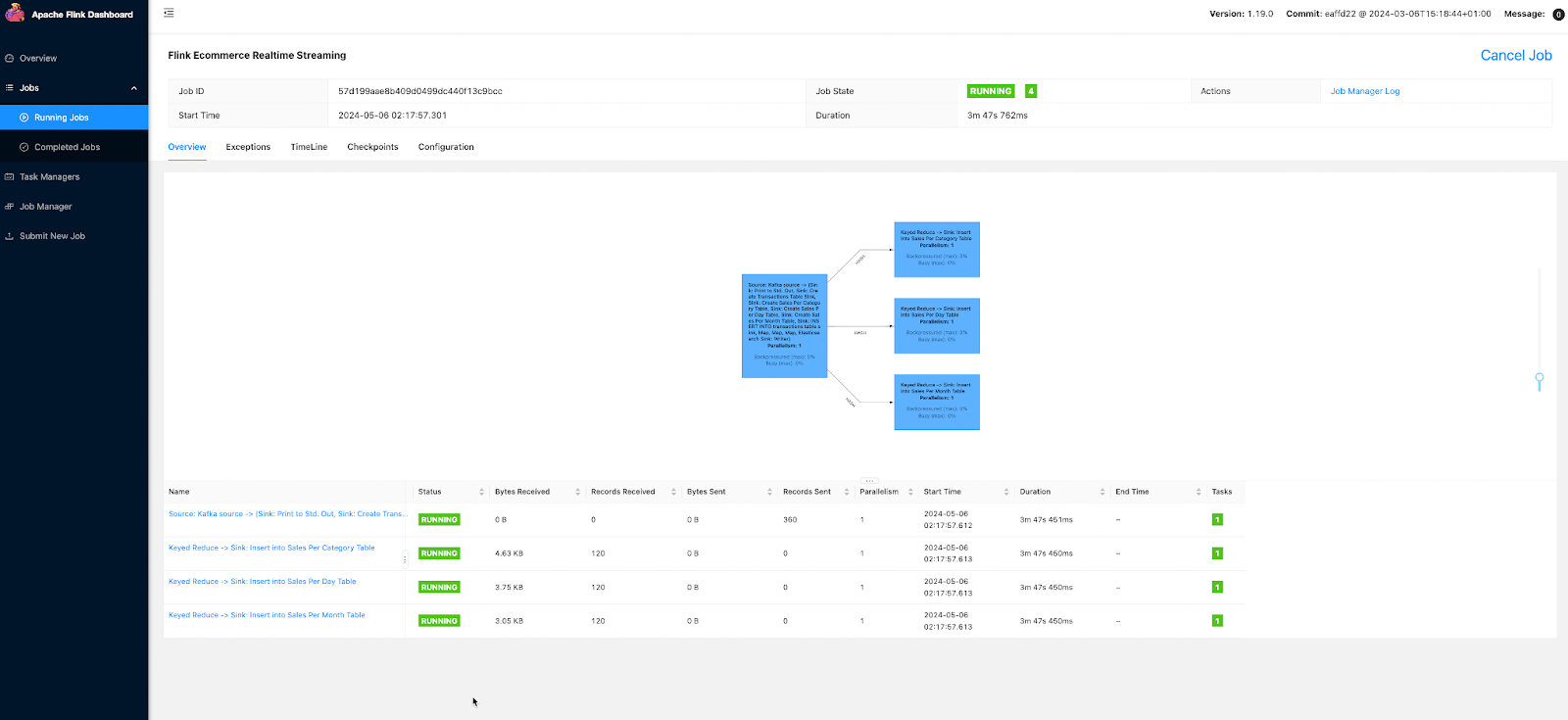This screenshot has height=720, width=1568.
Task: Sort table by Bytes Received column
Action: 577,492
